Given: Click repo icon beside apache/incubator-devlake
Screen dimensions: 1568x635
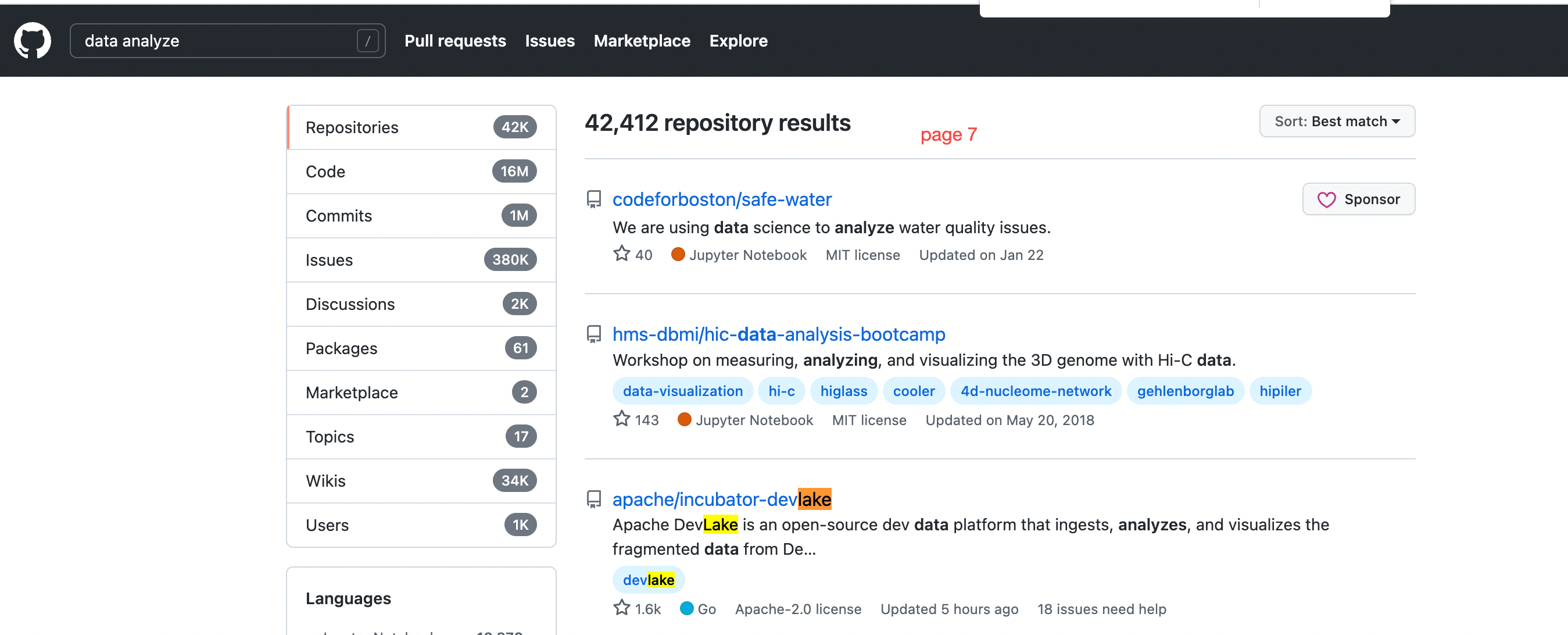Looking at the screenshot, I should coord(593,500).
